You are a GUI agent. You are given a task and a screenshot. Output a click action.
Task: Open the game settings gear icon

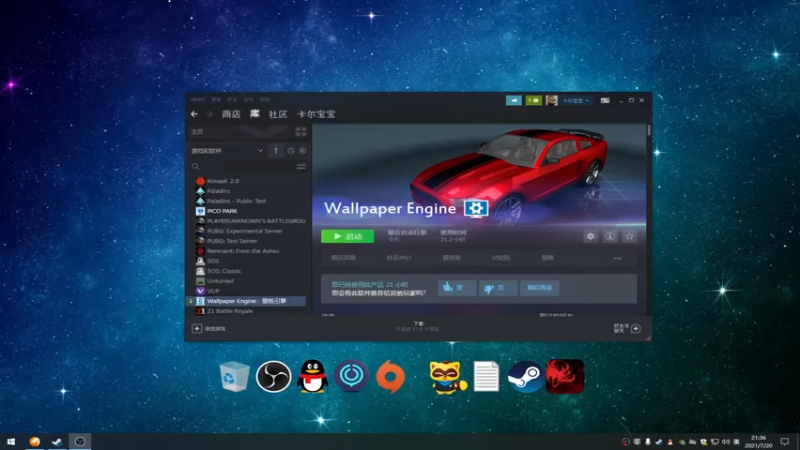pyautogui.click(x=590, y=236)
